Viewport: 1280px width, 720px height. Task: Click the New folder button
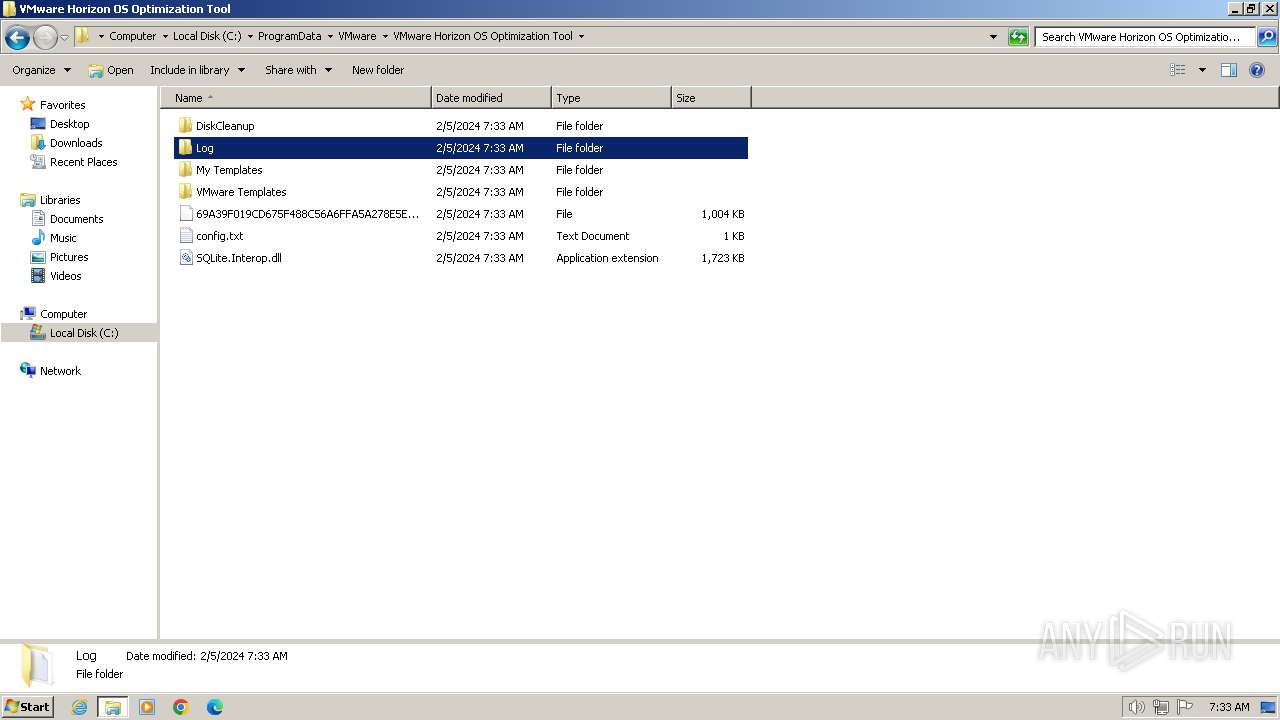378,70
